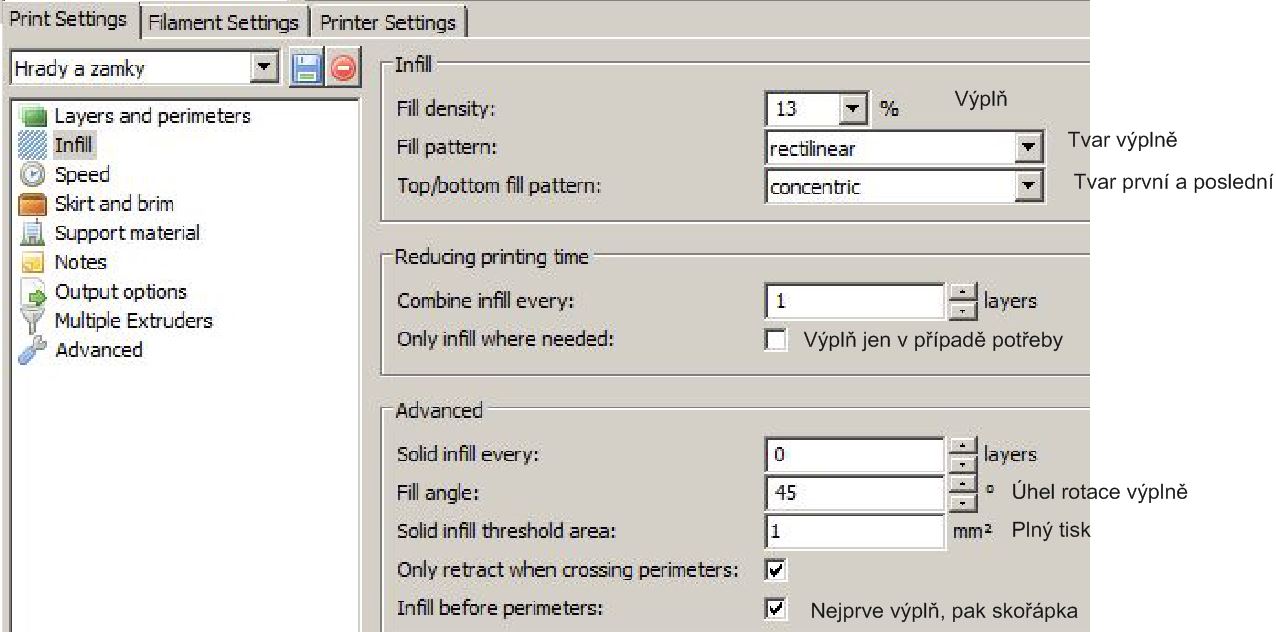
Task: Switch to the Filament Settings tab
Action: coord(223,22)
